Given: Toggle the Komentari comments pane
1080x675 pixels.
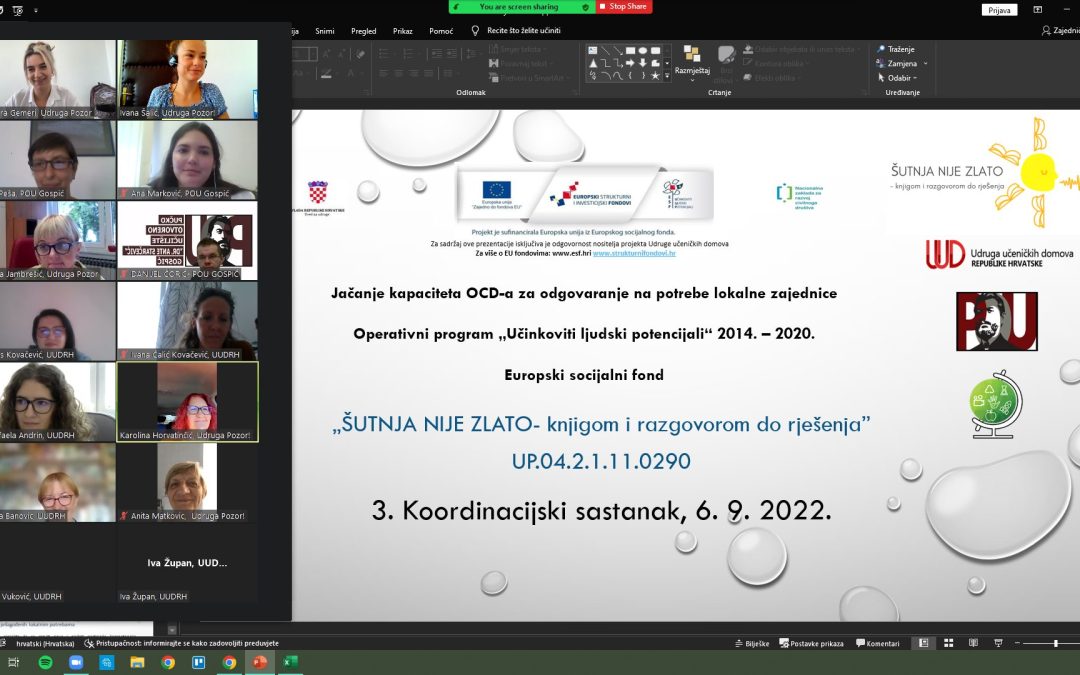Looking at the screenshot, I should point(878,643).
